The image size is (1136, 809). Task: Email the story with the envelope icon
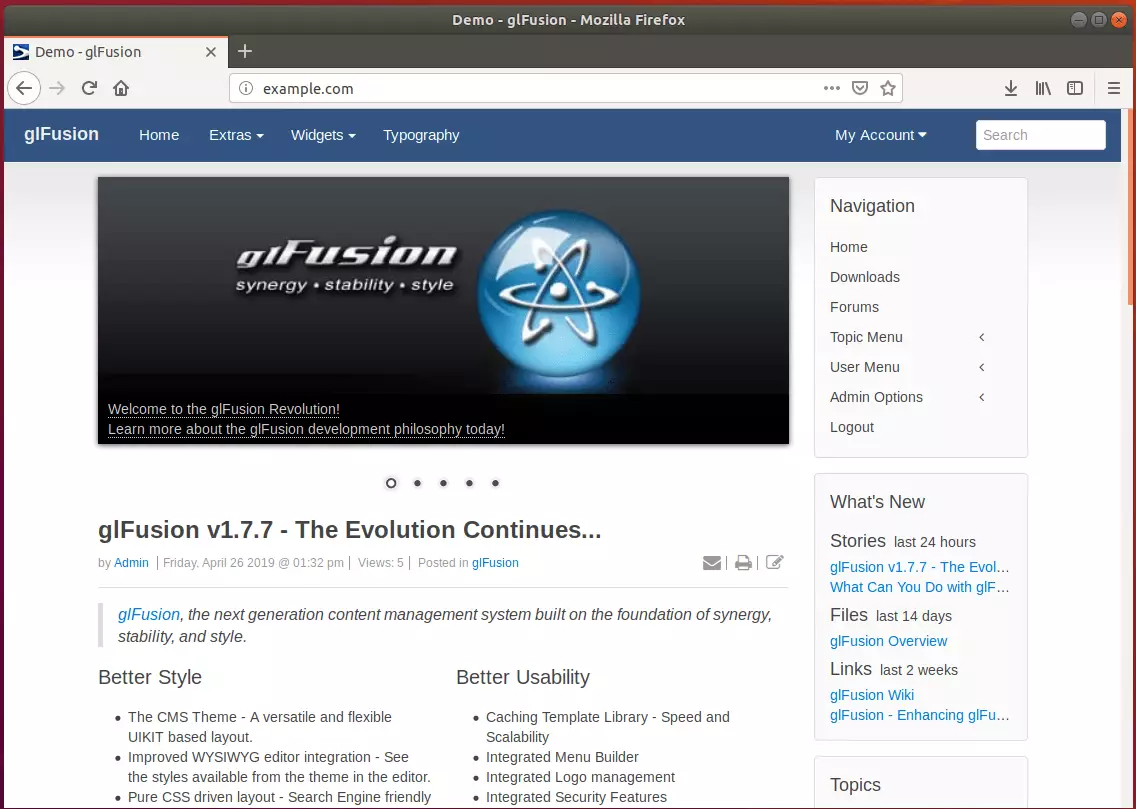coord(711,563)
